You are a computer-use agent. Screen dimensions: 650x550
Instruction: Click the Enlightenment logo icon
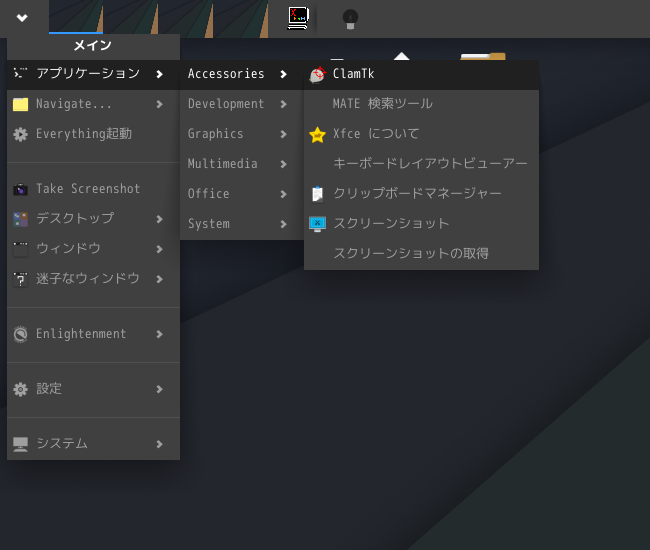[20, 334]
